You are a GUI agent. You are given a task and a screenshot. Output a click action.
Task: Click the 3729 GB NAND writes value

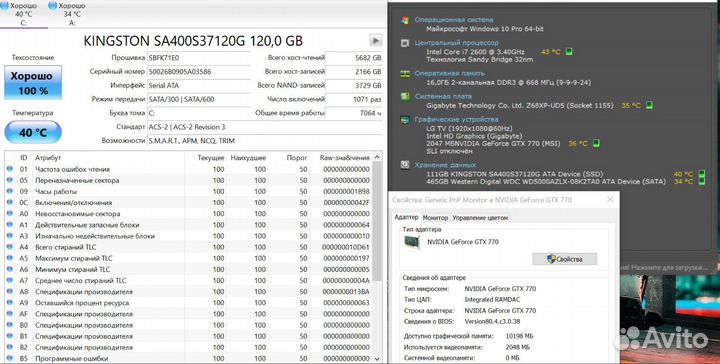coord(354,85)
